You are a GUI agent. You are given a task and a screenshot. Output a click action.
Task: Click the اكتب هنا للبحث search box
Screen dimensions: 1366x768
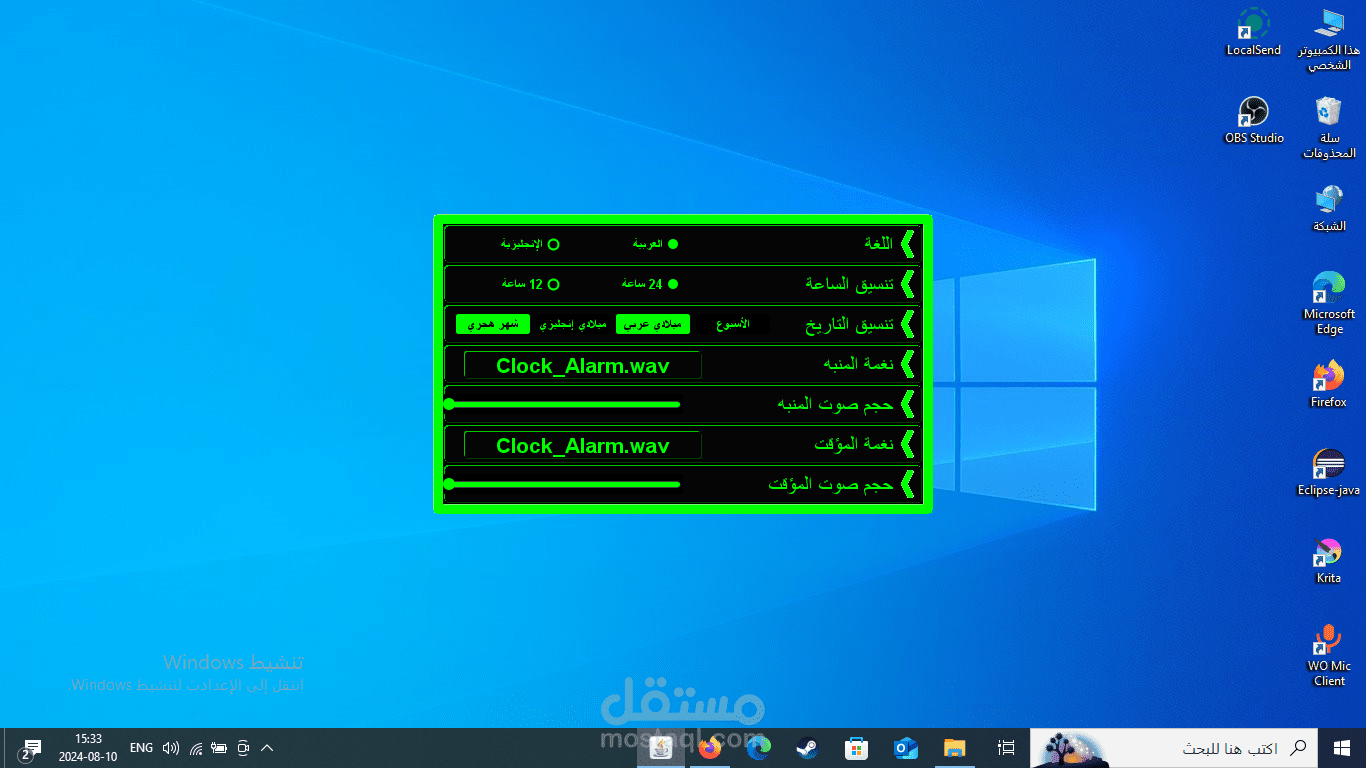[x=1175, y=748]
